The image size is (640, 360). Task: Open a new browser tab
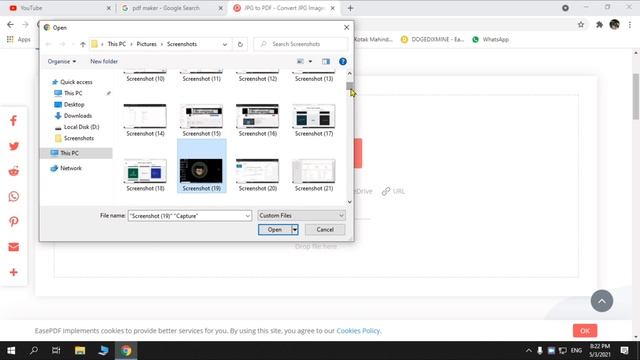(350, 8)
